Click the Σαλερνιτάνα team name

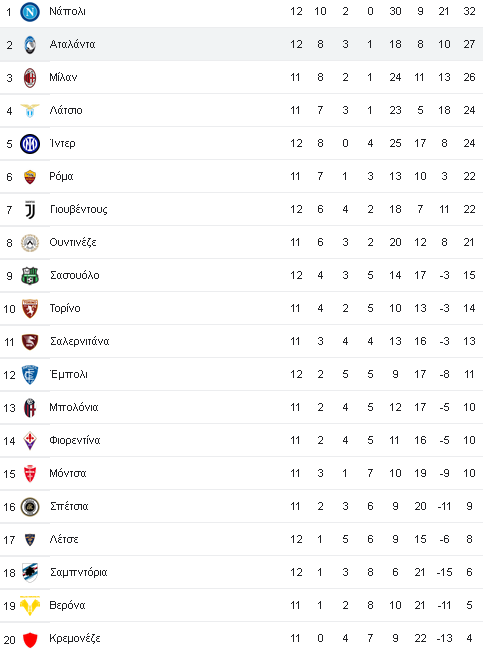click(80, 341)
